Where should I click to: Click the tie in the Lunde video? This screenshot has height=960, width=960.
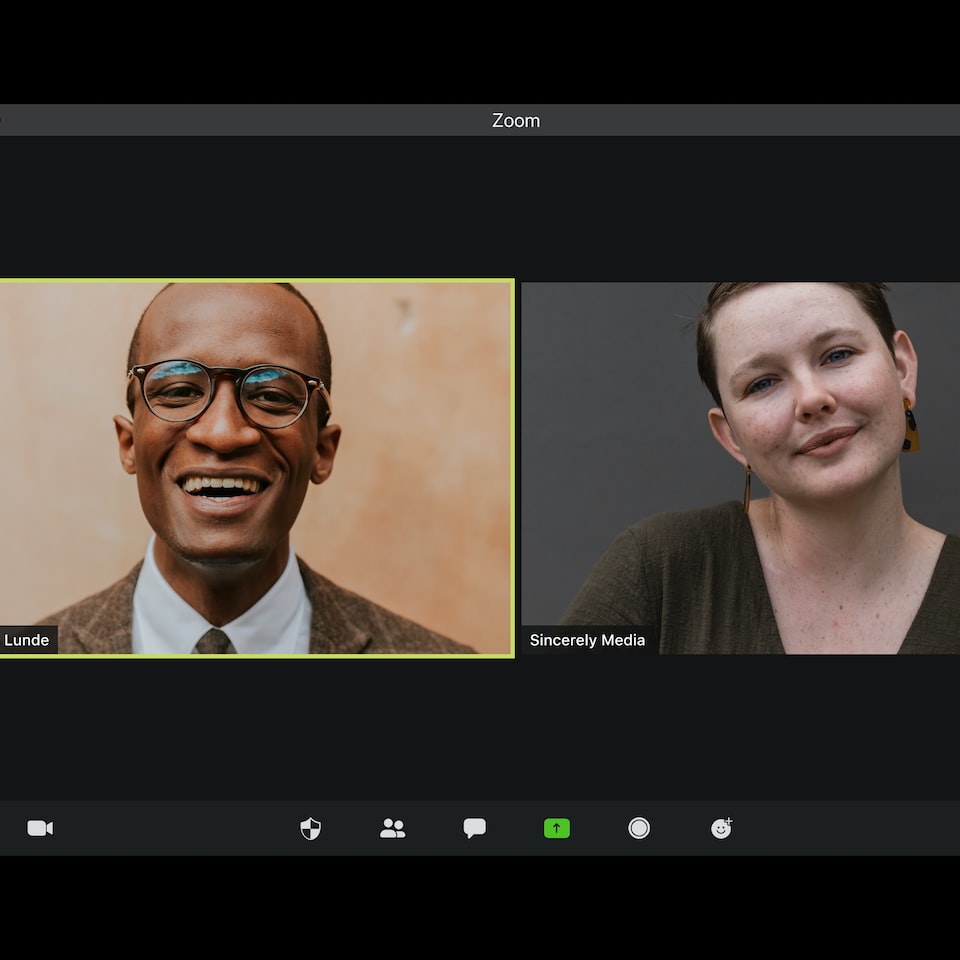click(214, 641)
